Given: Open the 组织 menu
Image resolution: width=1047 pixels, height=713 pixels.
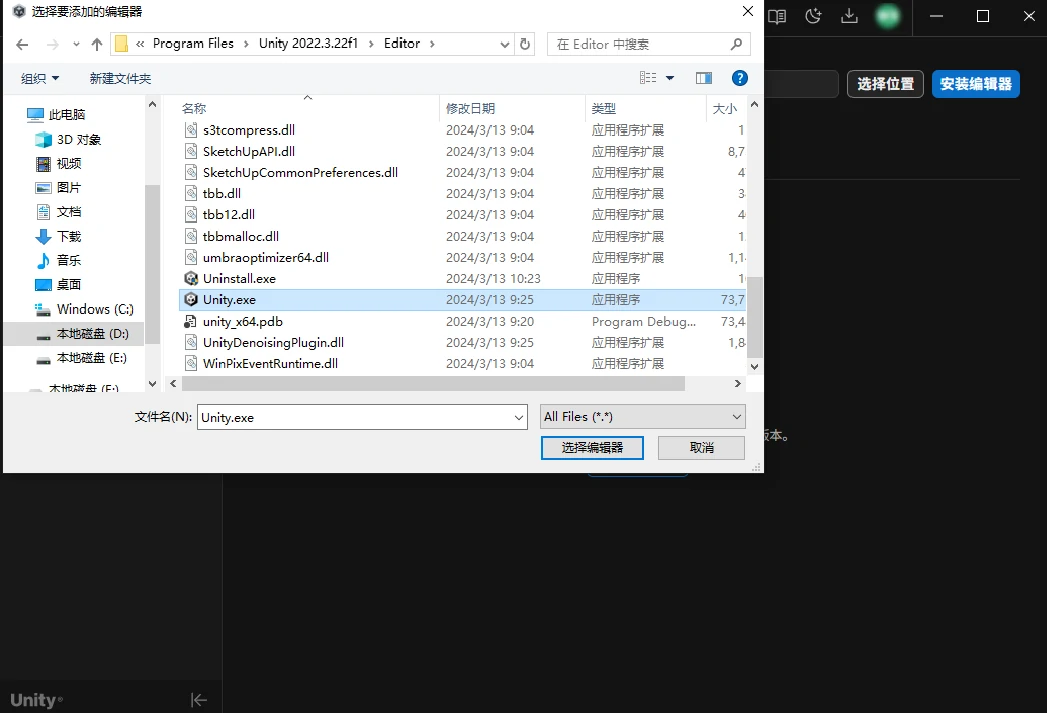Looking at the screenshot, I should point(40,78).
